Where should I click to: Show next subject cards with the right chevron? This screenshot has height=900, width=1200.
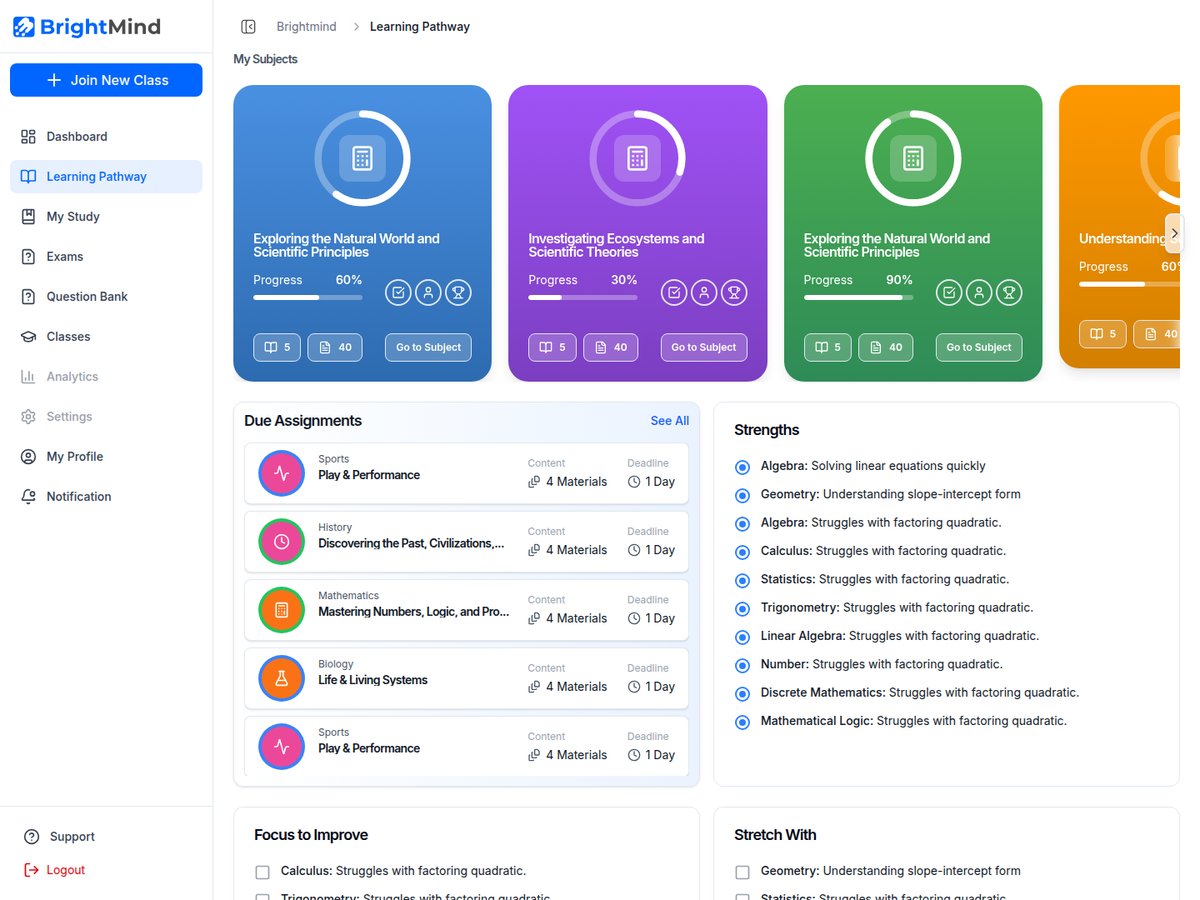(x=1174, y=233)
